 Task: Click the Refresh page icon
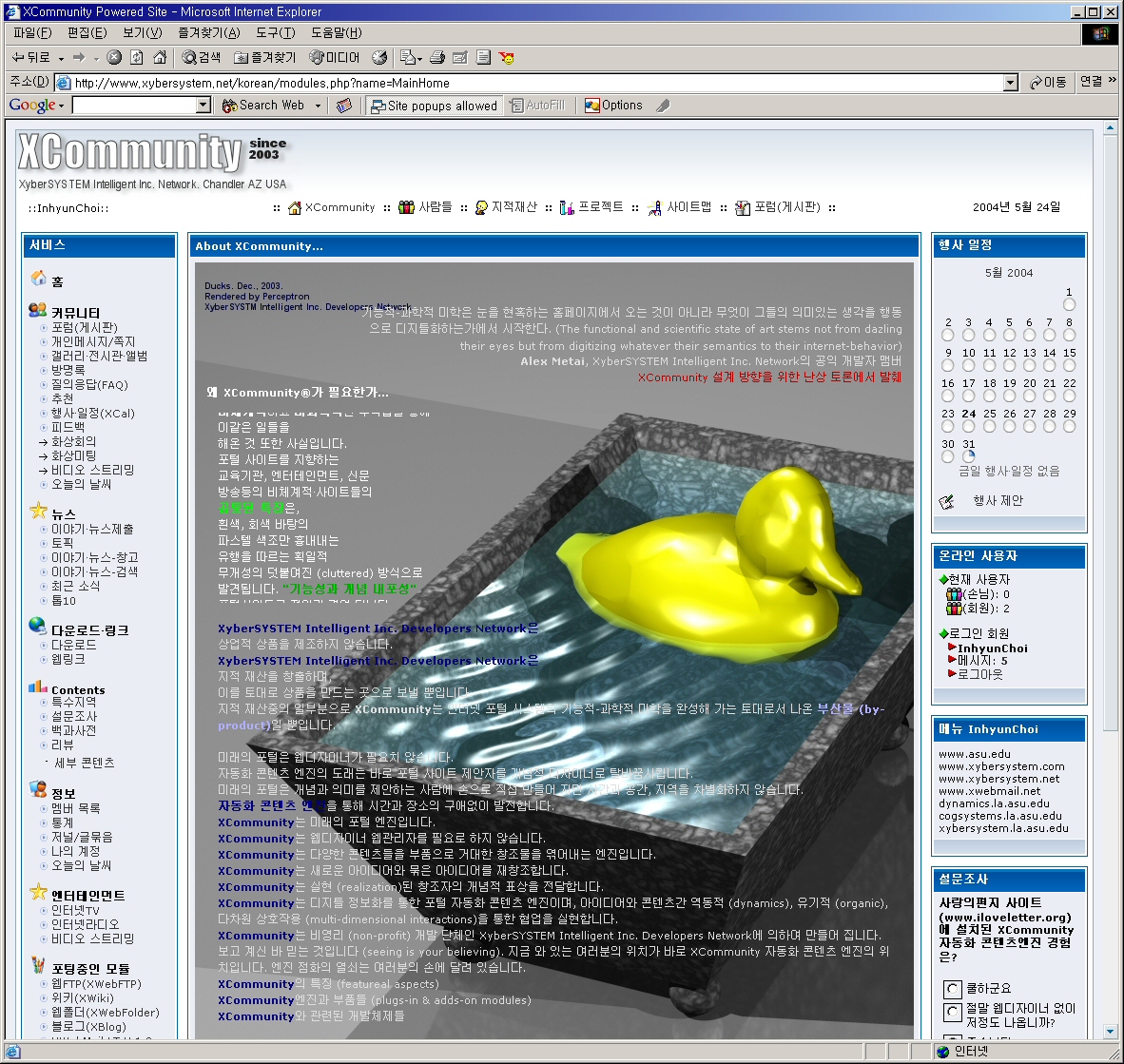[137, 57]
